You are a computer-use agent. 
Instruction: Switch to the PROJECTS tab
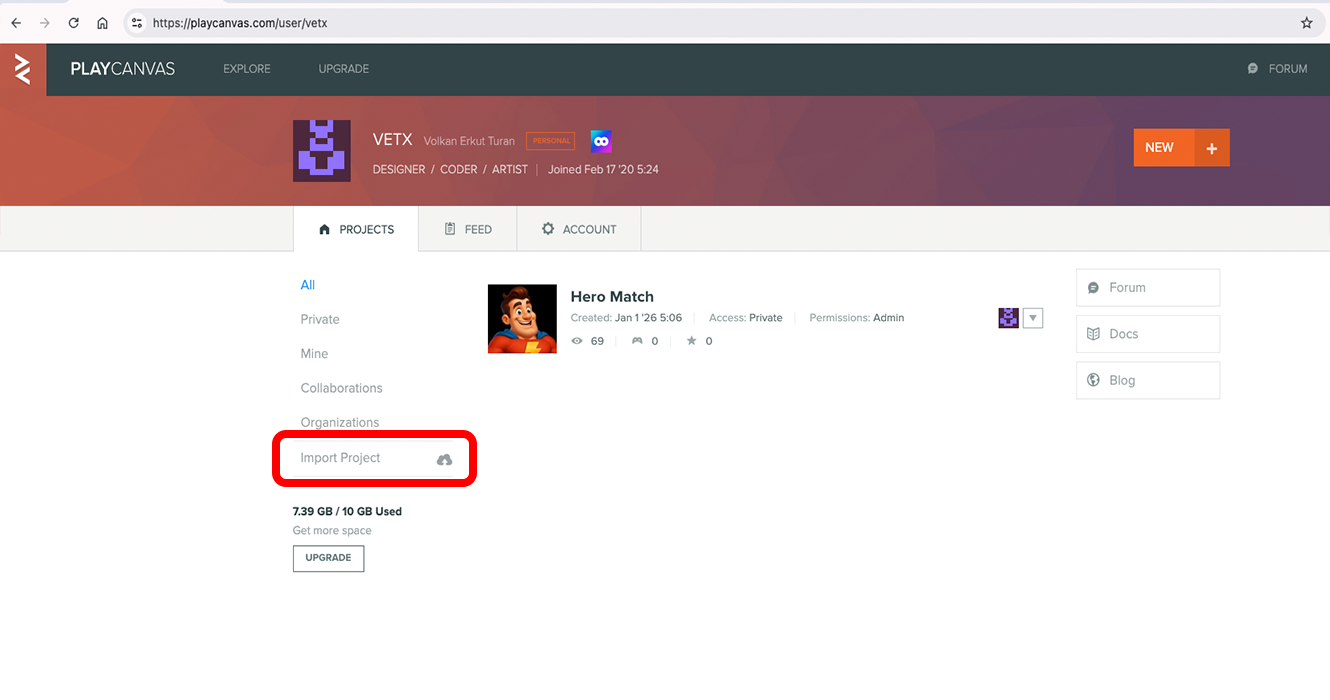pyautogui.click(x=356, y=229)
